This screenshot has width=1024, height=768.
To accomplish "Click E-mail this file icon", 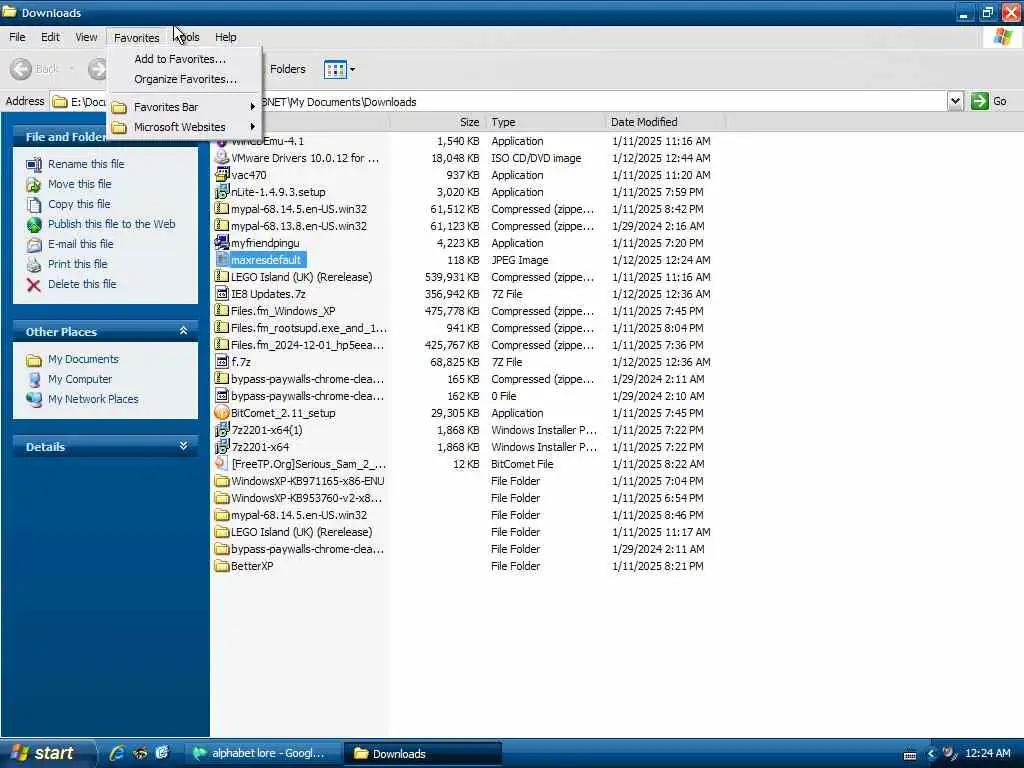I will tap(34, 245).
